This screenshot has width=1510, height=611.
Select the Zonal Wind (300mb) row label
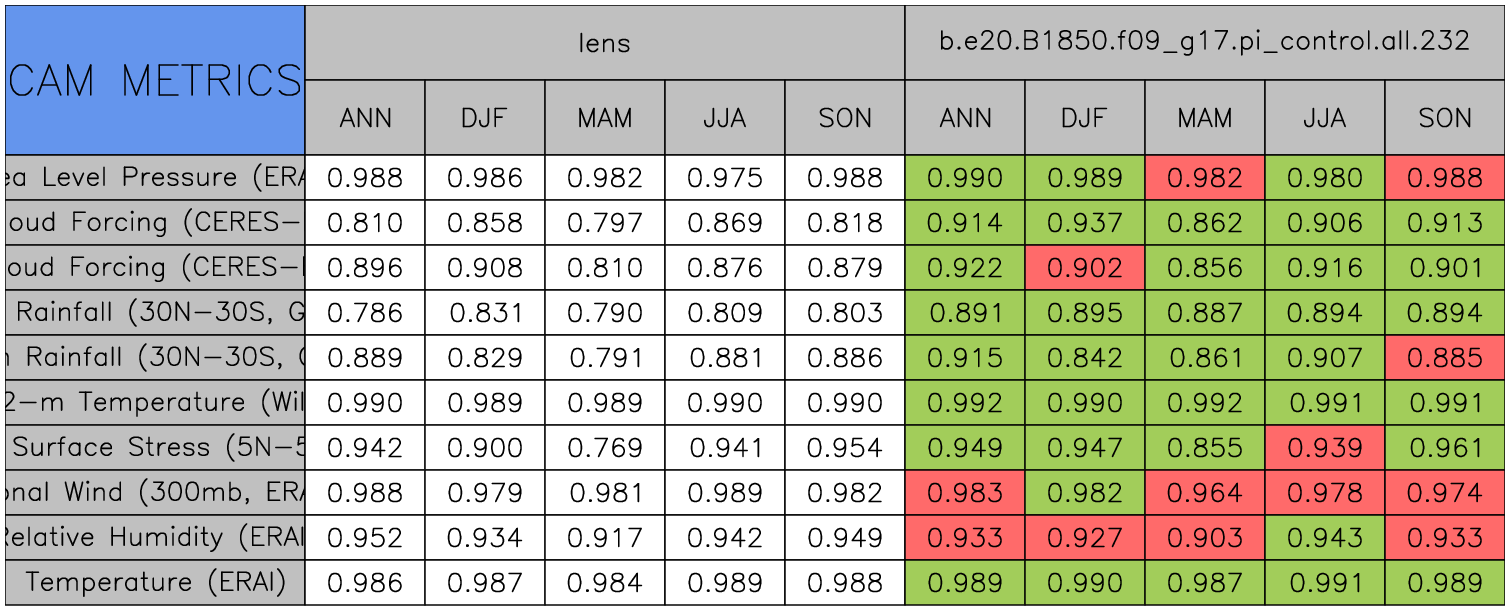pyautogui.click(x=155, y=493)
